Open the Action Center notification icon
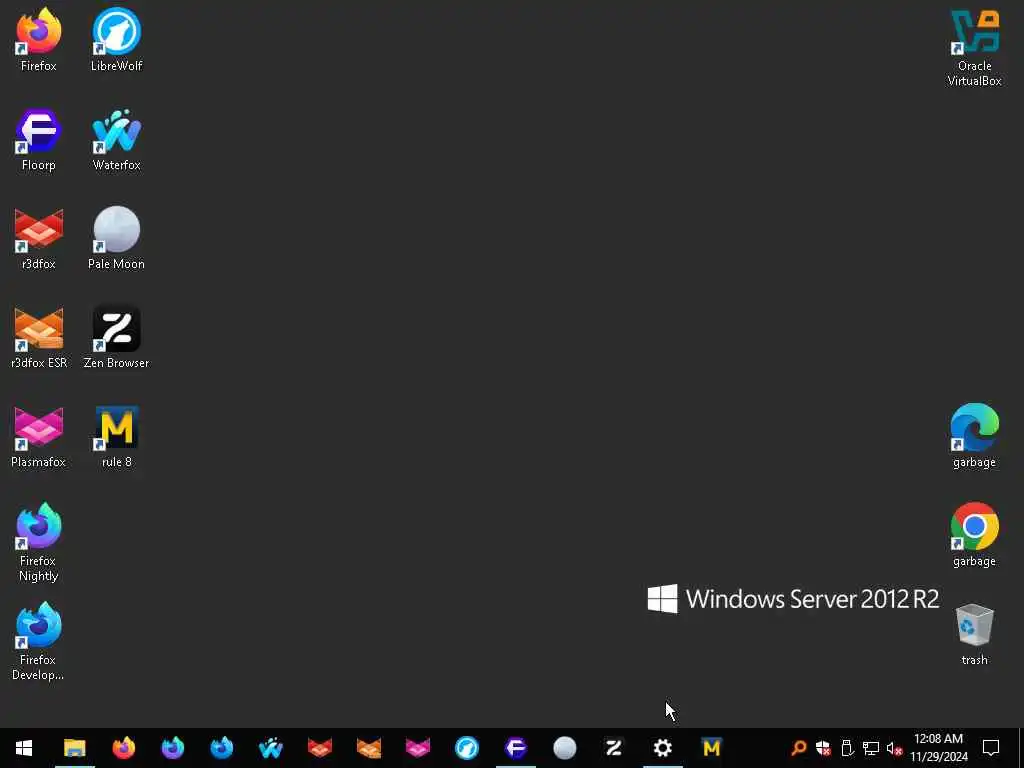Viewport: 1024px width, 768px height. coord(991,748)
